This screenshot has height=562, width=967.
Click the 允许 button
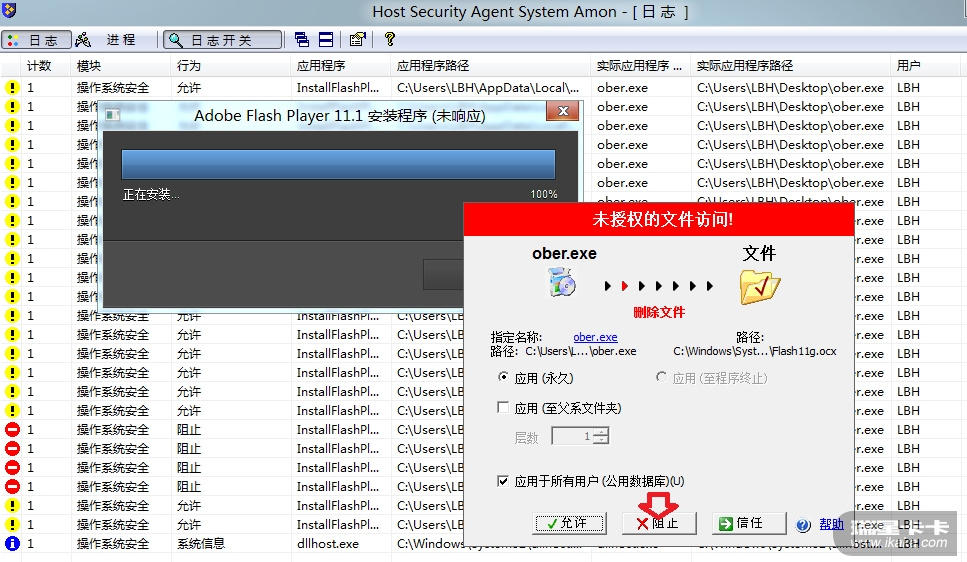[569, 523]
